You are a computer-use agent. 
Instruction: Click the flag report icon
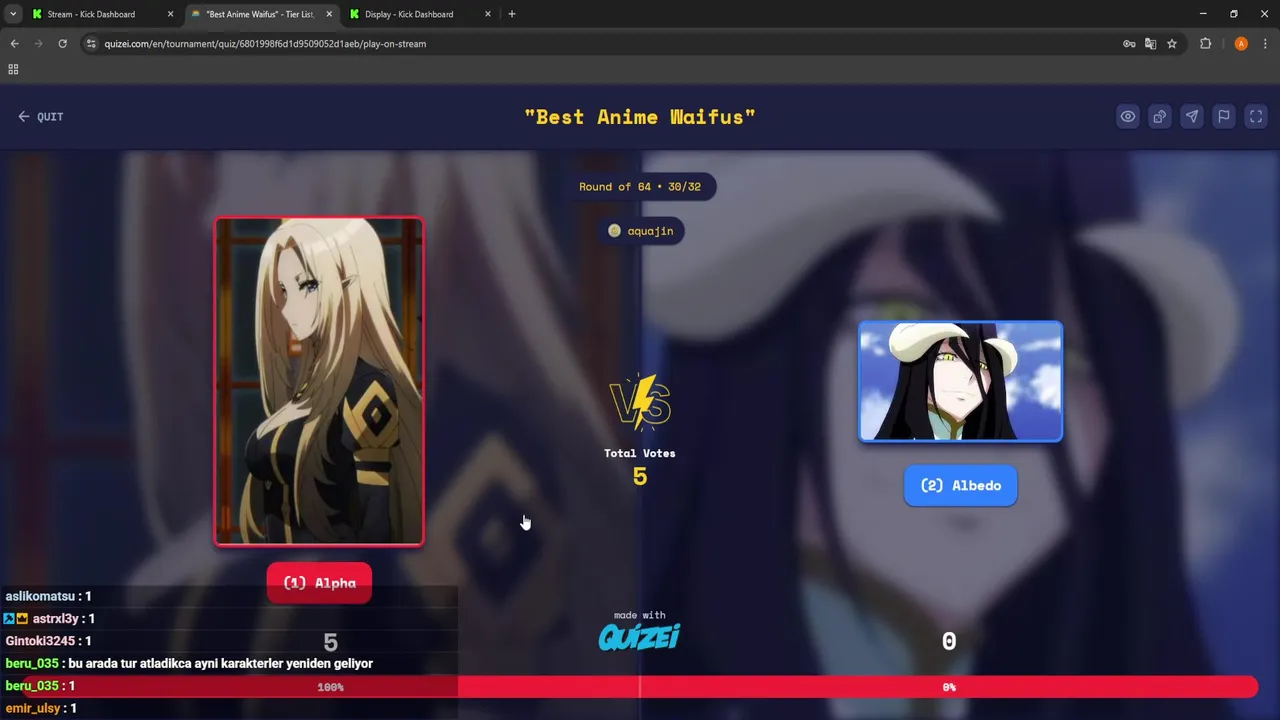(x=1223, y=116)
